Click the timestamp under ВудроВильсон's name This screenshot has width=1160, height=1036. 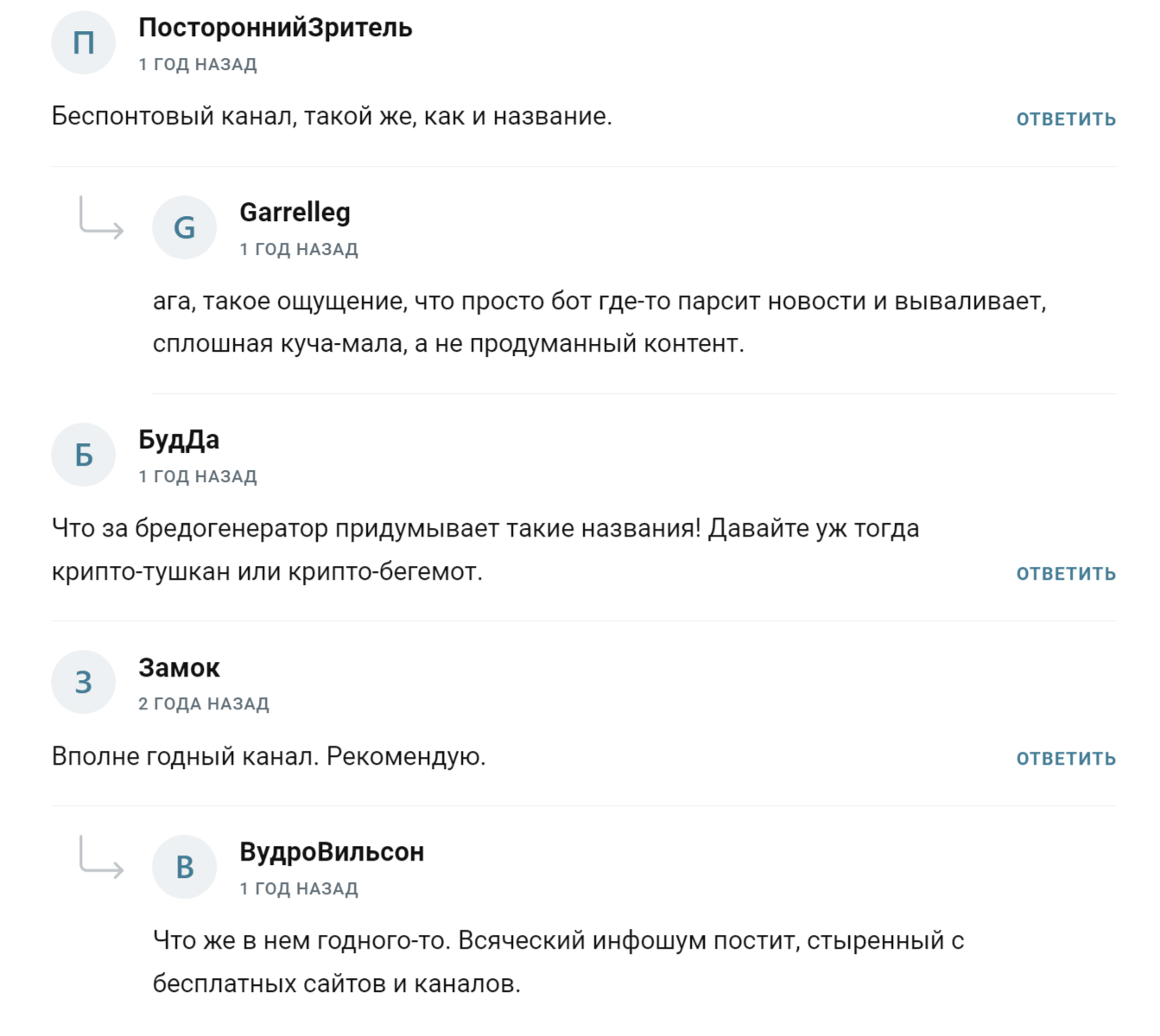point(299,889)
